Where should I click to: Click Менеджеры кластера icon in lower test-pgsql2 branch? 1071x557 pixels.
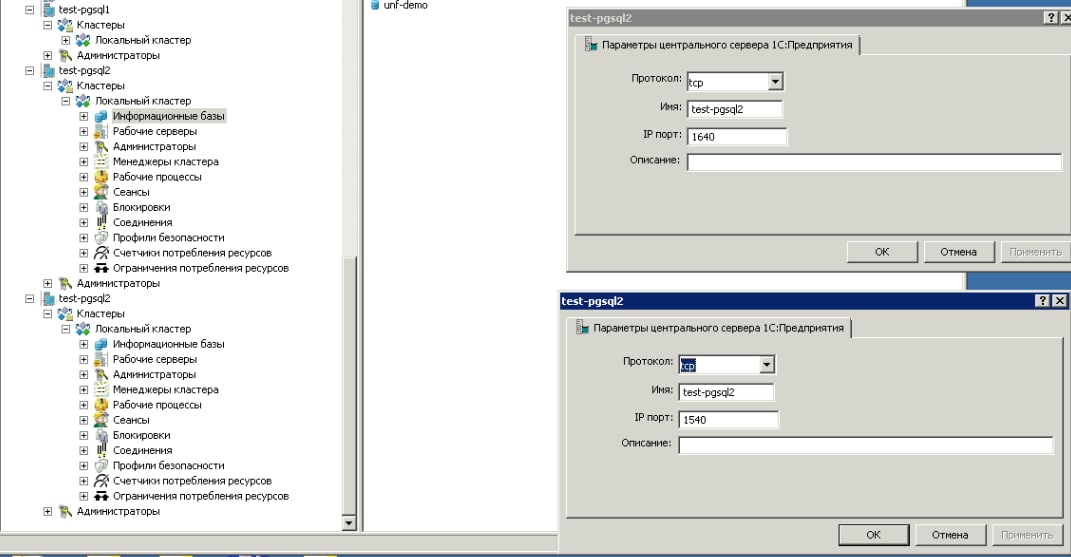(x=101, y=390)
